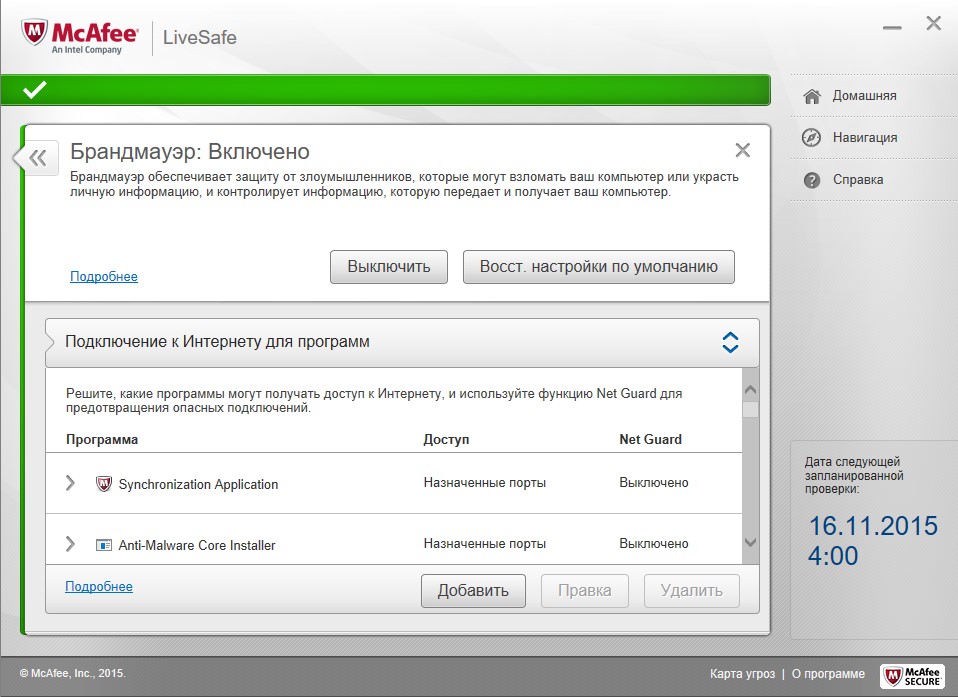
Task: Click Назначенные порты for Synchronization Application
Action: (484, 483)
